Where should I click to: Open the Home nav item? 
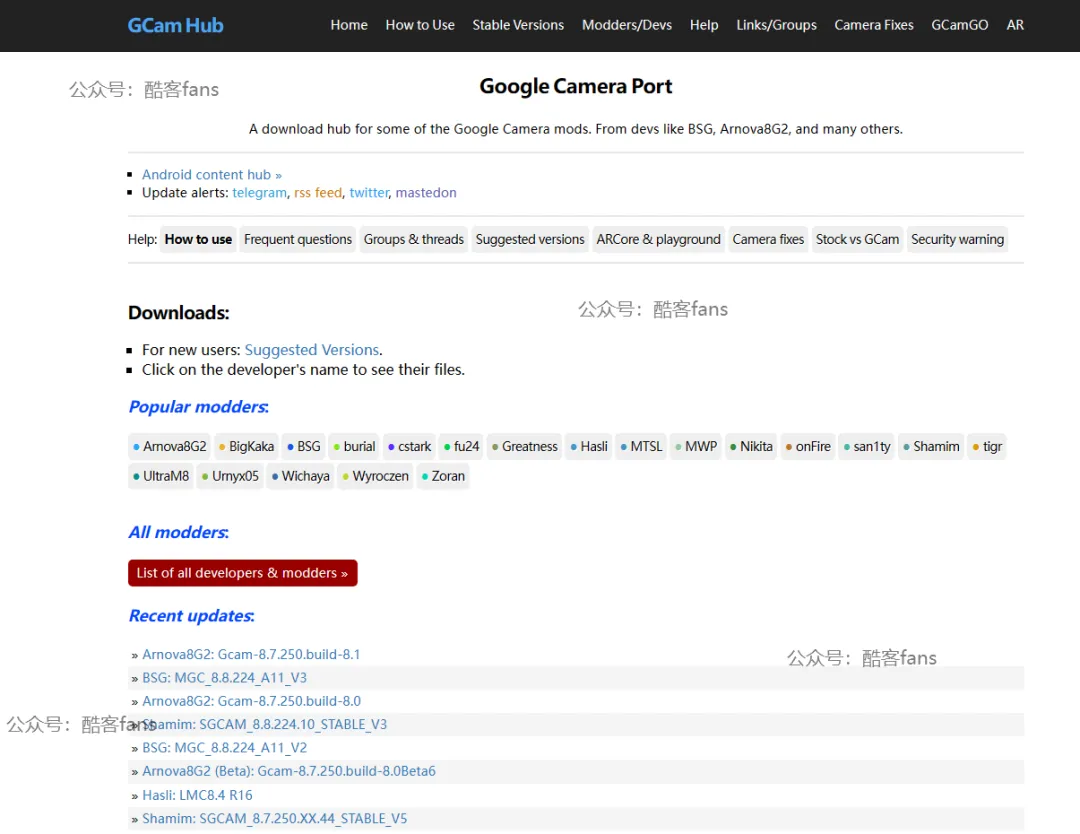349,25
